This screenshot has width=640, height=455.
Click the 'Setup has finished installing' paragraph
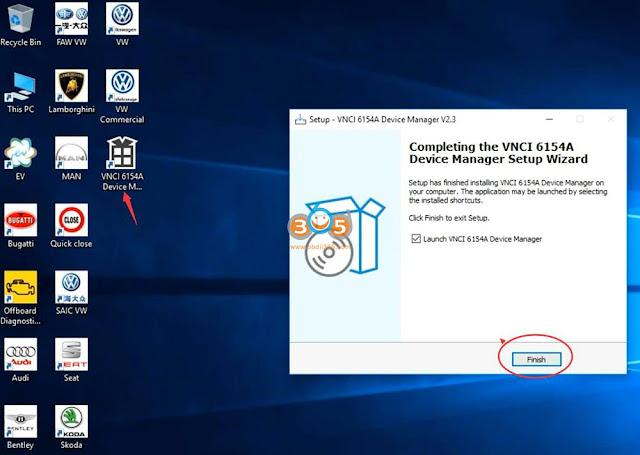pyautogui.click(x=508, y=191)
